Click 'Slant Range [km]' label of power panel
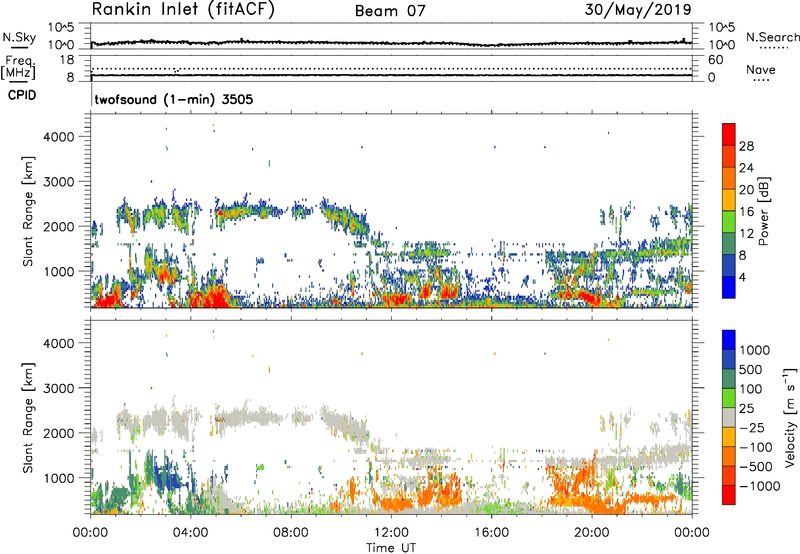800x554 pixels. point(28,211)
